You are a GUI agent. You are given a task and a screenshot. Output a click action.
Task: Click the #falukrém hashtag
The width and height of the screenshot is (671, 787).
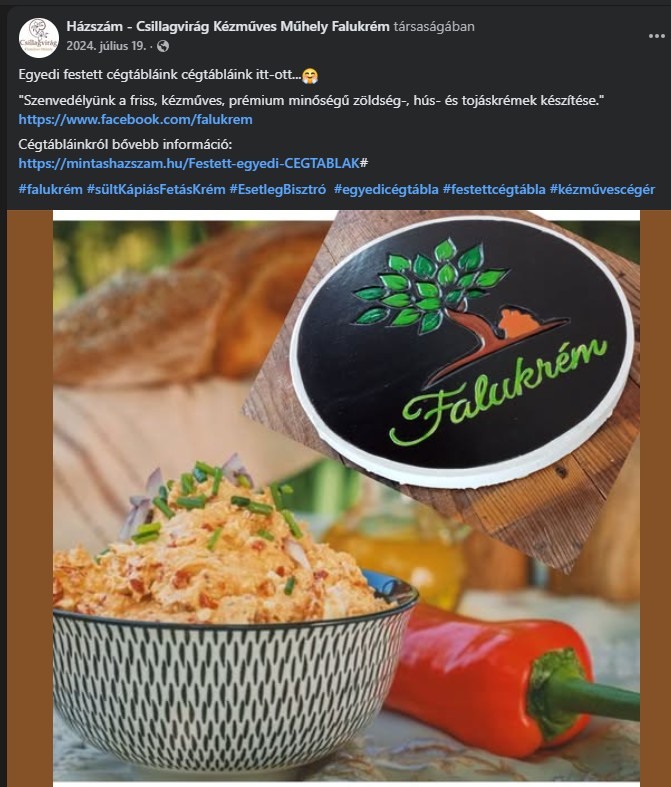(x=50, y=189)
